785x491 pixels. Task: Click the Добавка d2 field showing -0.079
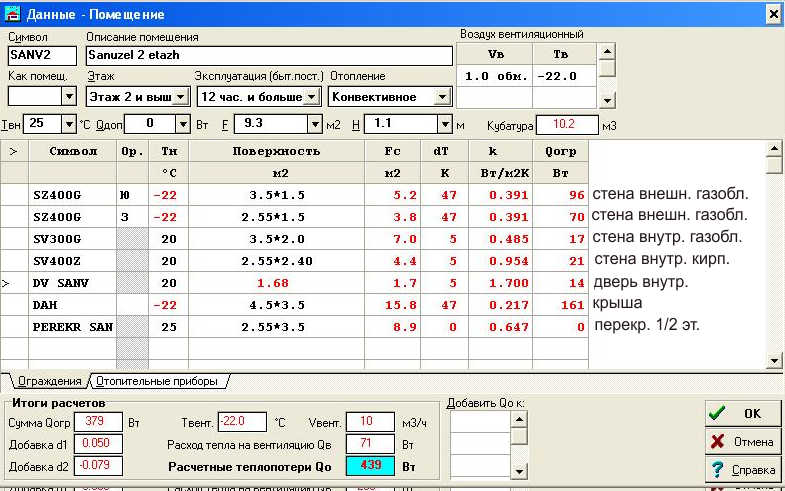click(x=98, y=465)
